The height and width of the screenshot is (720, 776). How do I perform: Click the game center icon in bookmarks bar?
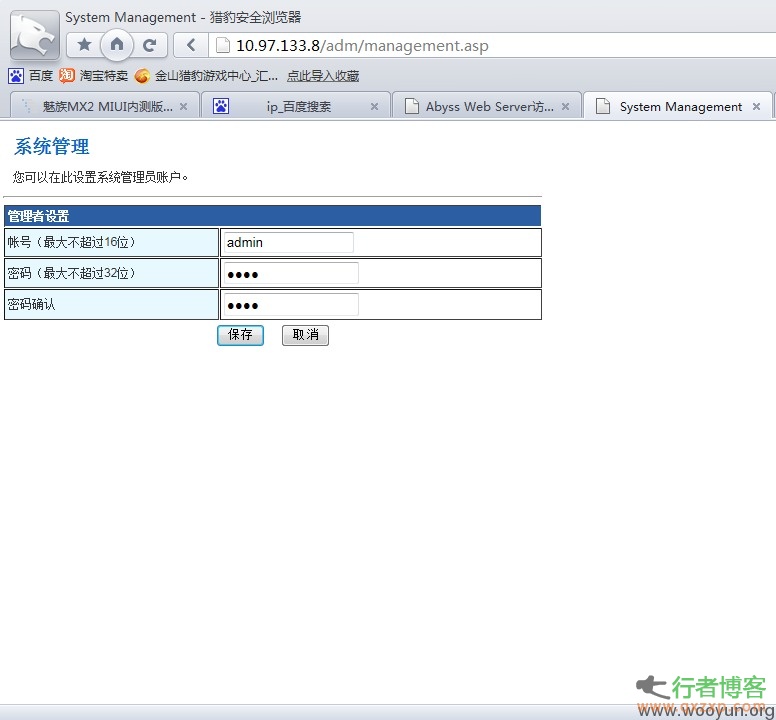(142, 76)
